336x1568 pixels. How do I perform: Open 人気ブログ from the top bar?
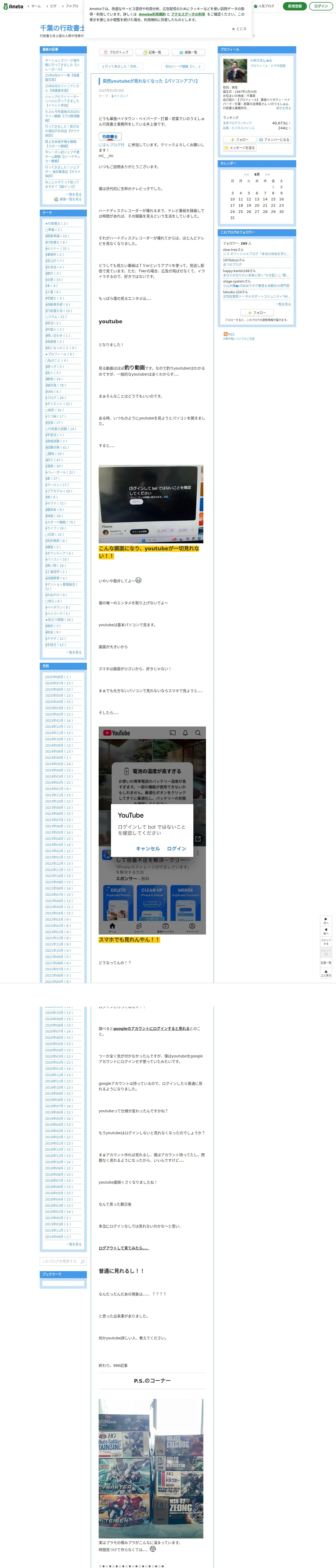(x=264, y=6)
